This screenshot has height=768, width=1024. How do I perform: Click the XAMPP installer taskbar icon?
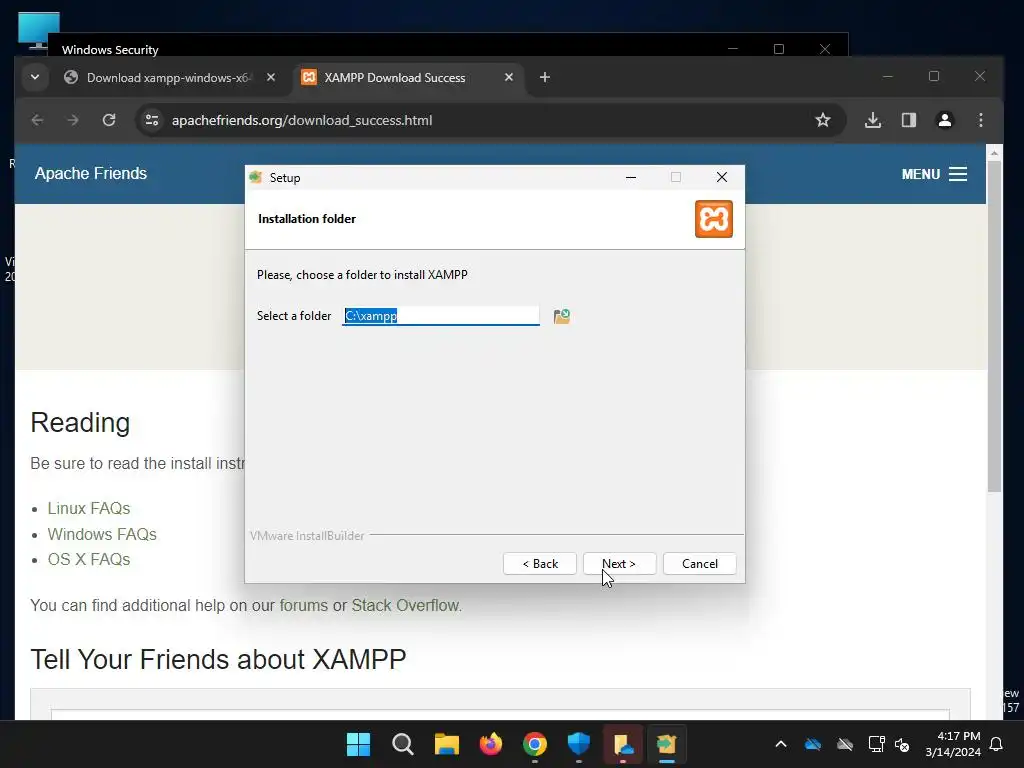(x=666, y=744)
